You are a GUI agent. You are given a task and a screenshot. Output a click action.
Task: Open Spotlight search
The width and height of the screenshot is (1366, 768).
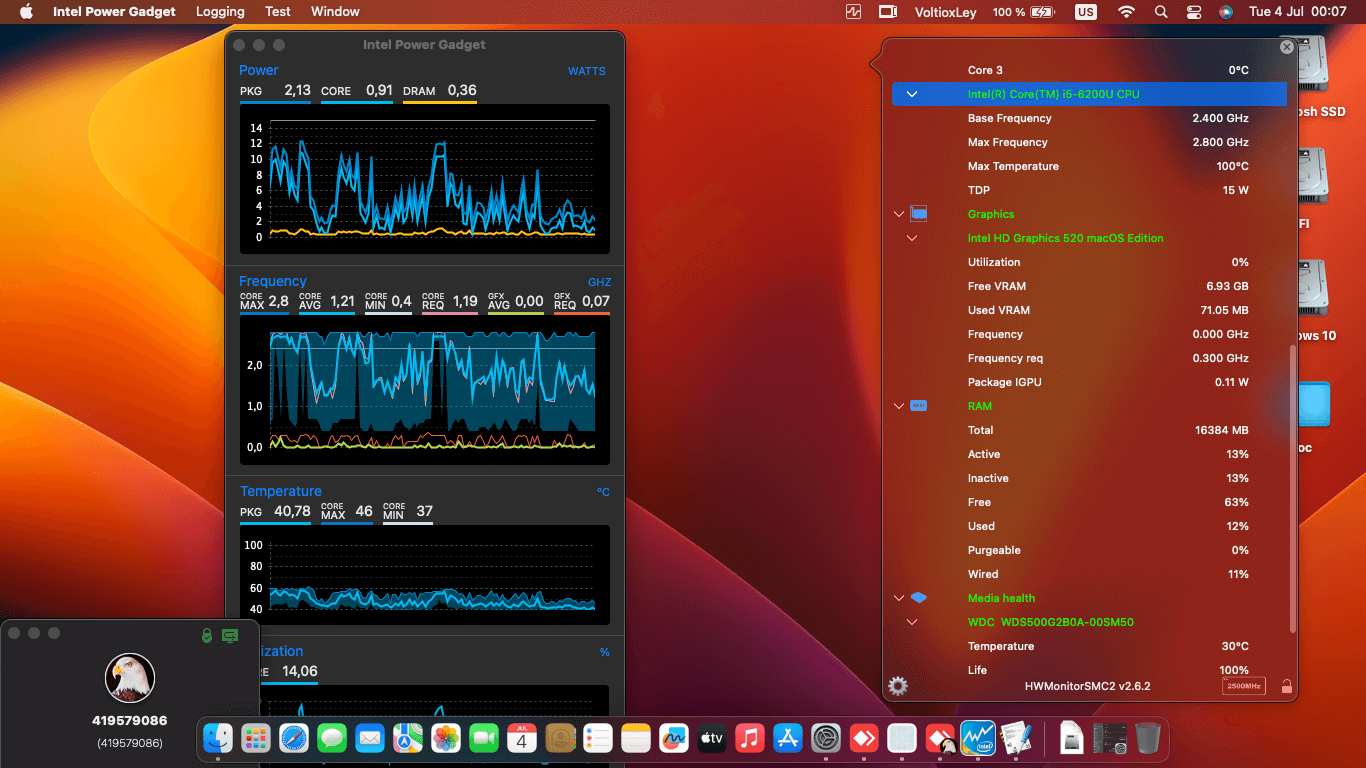1160,12
